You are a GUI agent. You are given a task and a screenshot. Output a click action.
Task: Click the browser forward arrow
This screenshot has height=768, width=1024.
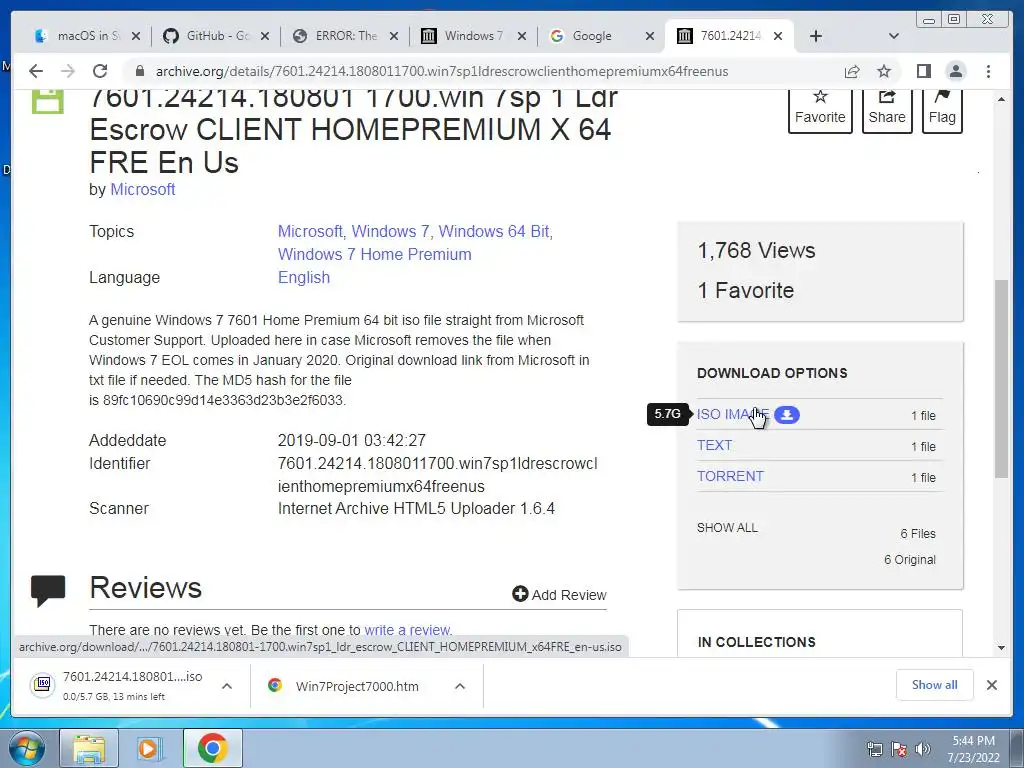point(67,71)
